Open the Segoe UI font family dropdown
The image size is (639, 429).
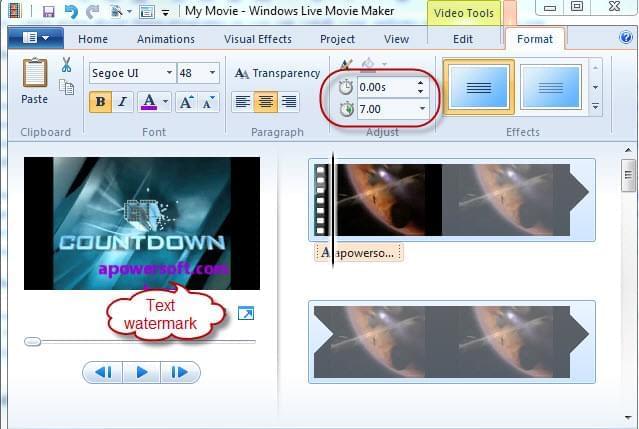pos(130,73)
